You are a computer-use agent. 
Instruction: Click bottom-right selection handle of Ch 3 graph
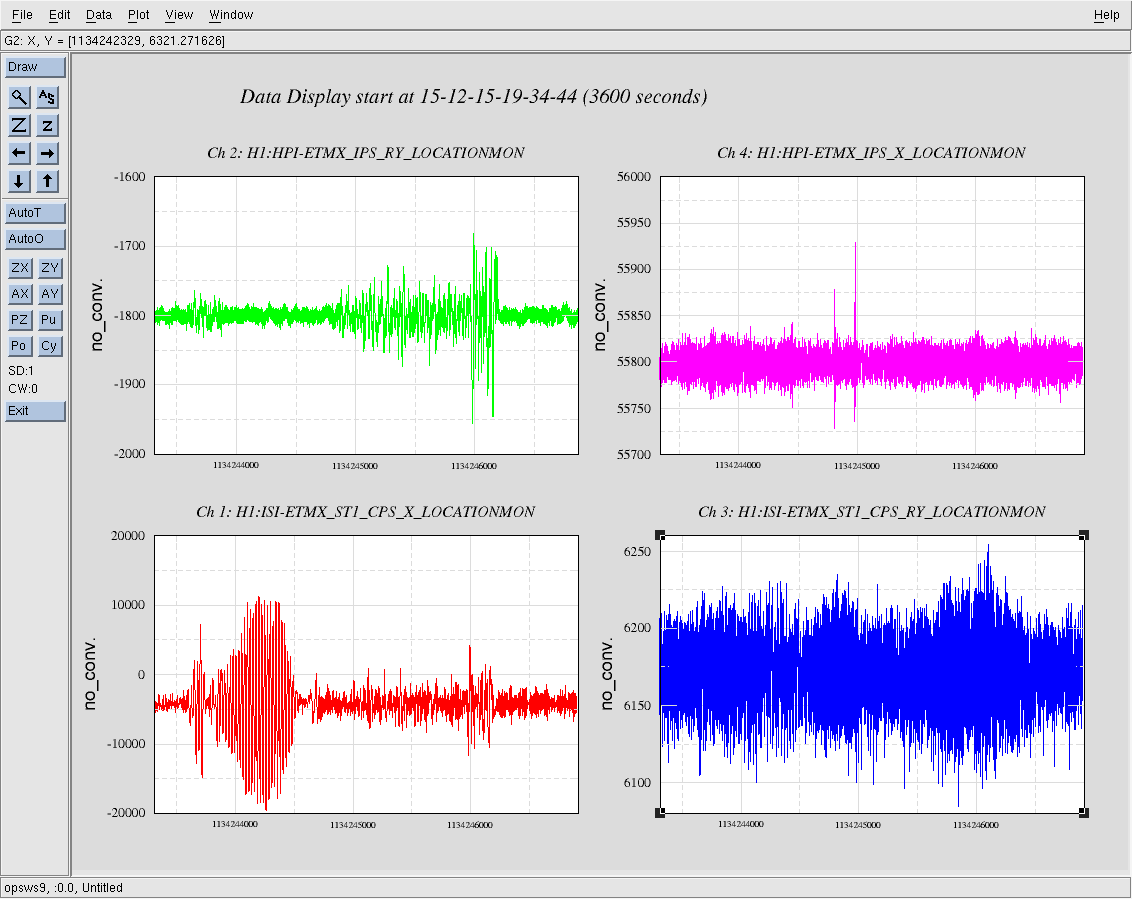coord(1084,813)
